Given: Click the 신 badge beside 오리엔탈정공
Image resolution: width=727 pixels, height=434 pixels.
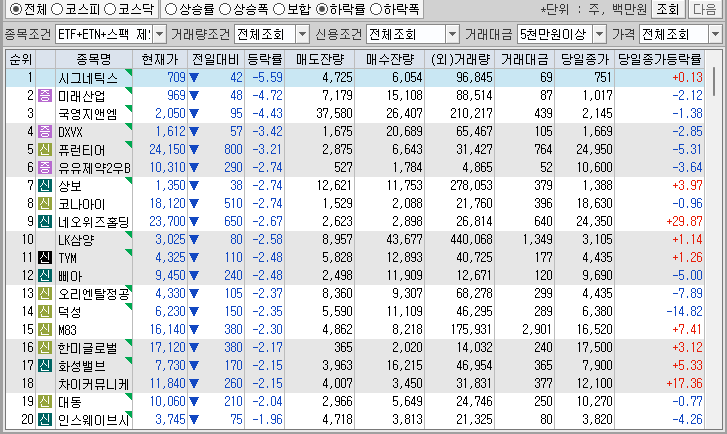Looking at the screenshot, I should (45, 294).
